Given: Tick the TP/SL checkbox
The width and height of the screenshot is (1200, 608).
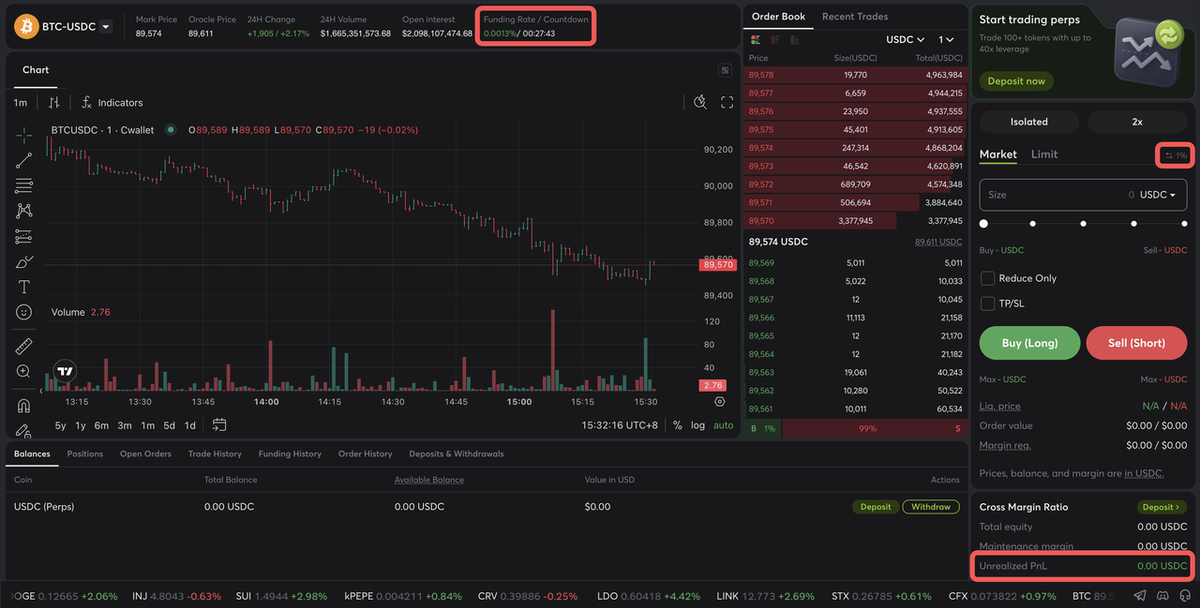Looking at the screenshot, I should (988, 303).
